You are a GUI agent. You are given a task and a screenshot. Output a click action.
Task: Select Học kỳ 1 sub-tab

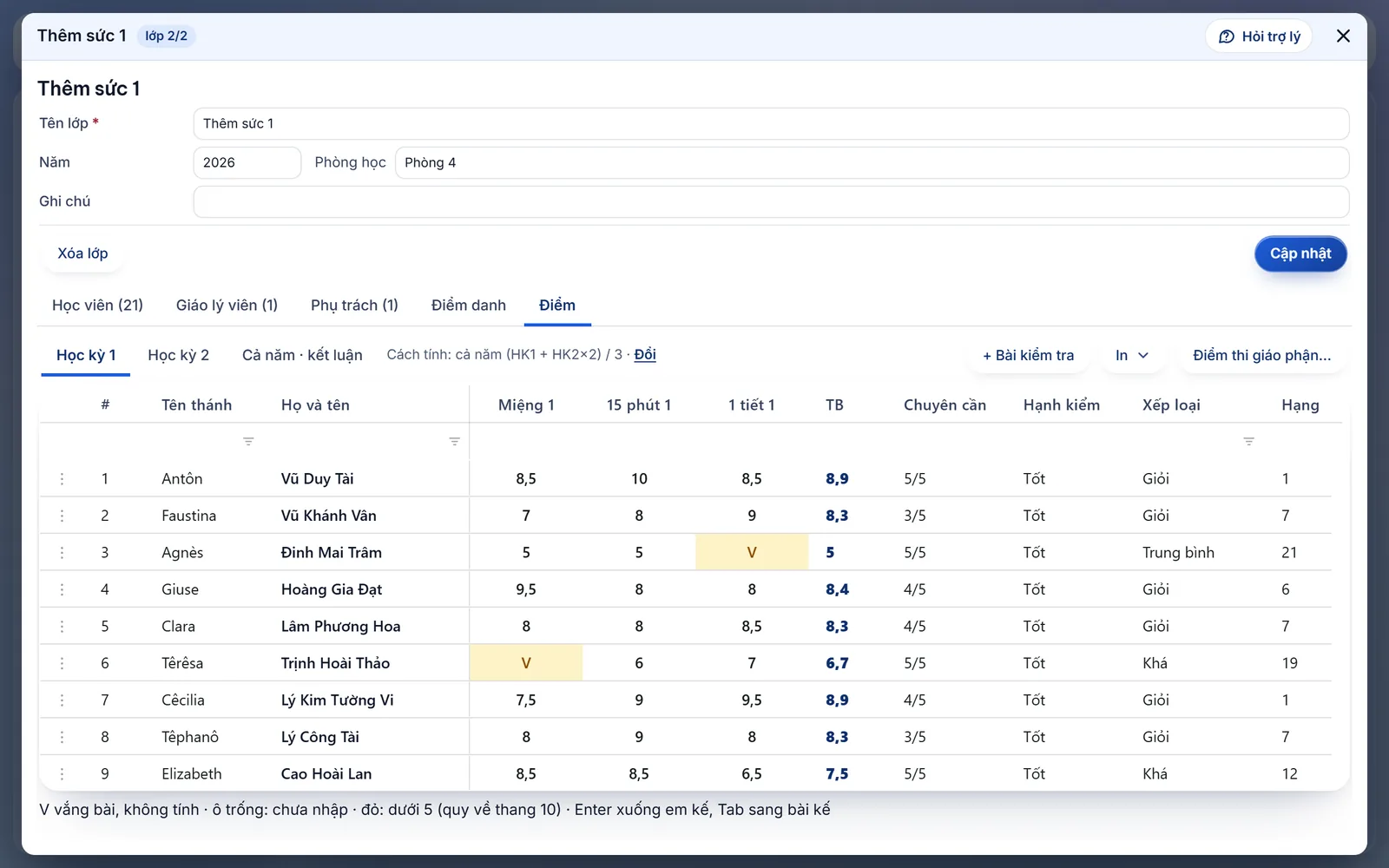point(86,355)
